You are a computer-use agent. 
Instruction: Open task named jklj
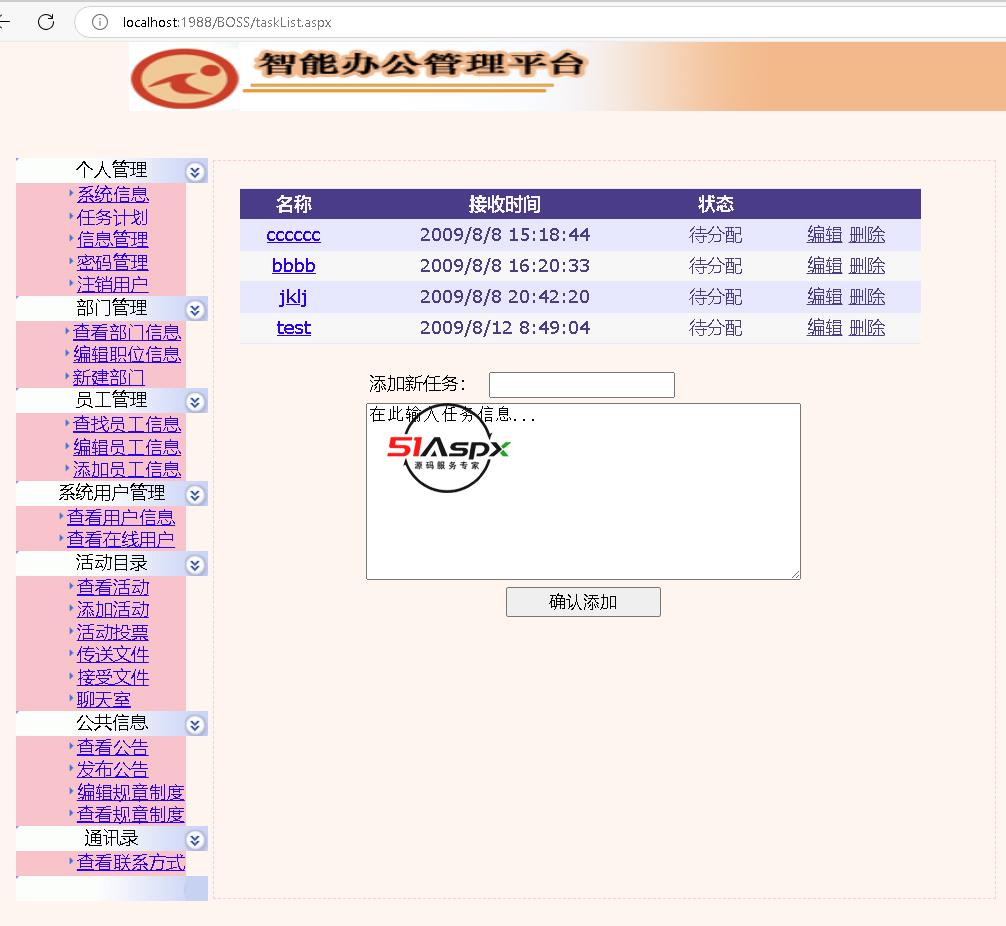click(x=293, y=296)
